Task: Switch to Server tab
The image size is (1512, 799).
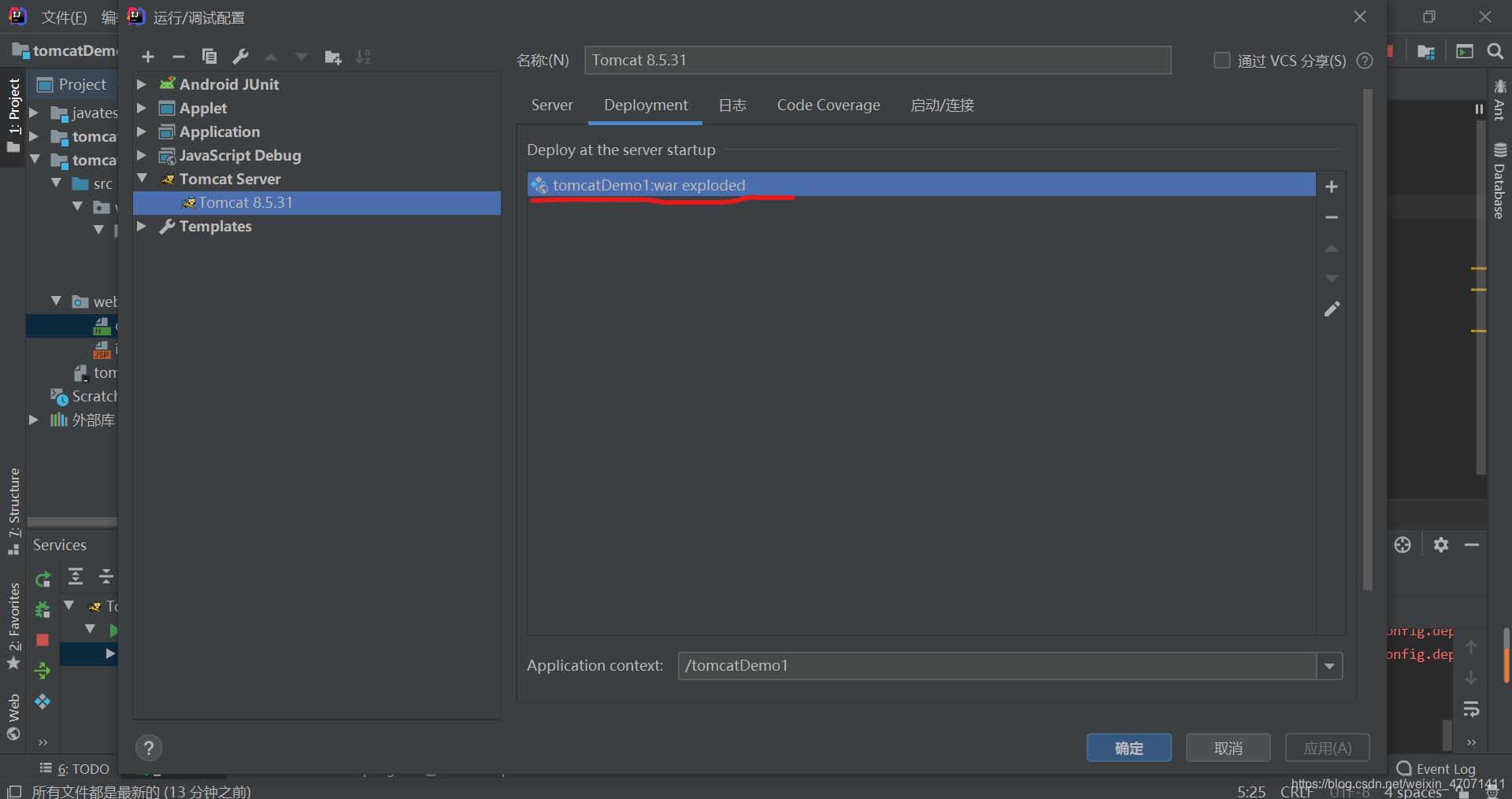Action: (552, 105)
